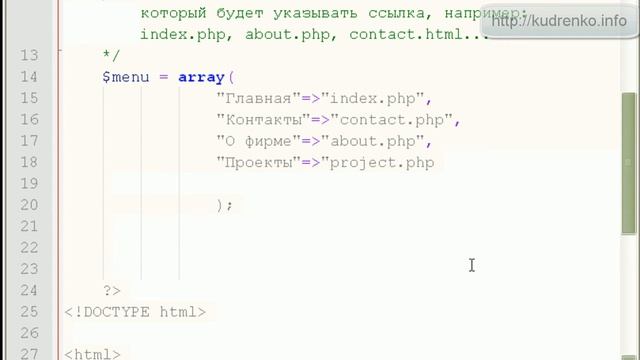Click line number 26 in gutter
Viewport: 640px width, 360px height.
(x=29, y=333)
